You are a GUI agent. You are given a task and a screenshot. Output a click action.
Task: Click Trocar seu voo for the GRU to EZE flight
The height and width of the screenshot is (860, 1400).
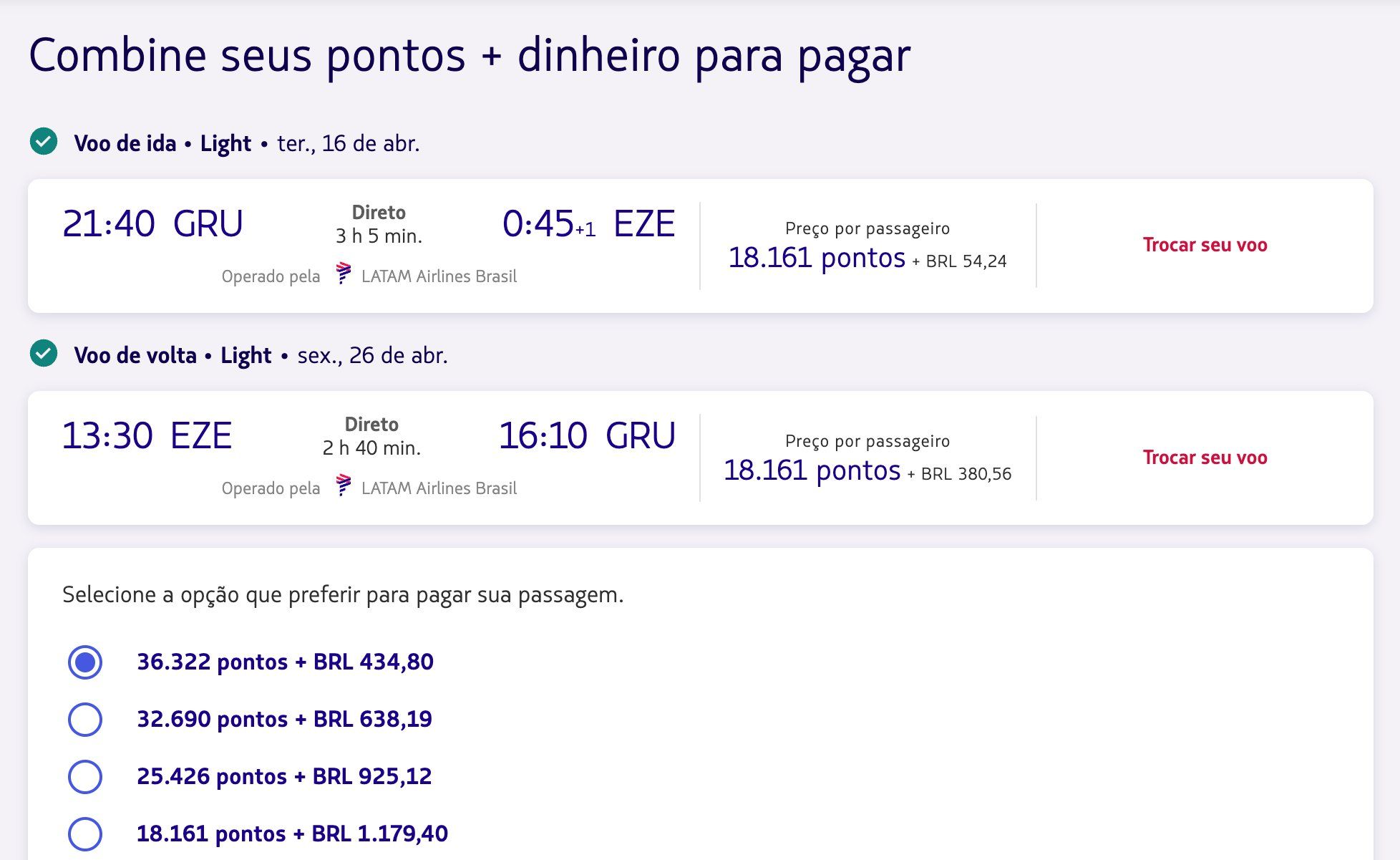point(1205,245)
